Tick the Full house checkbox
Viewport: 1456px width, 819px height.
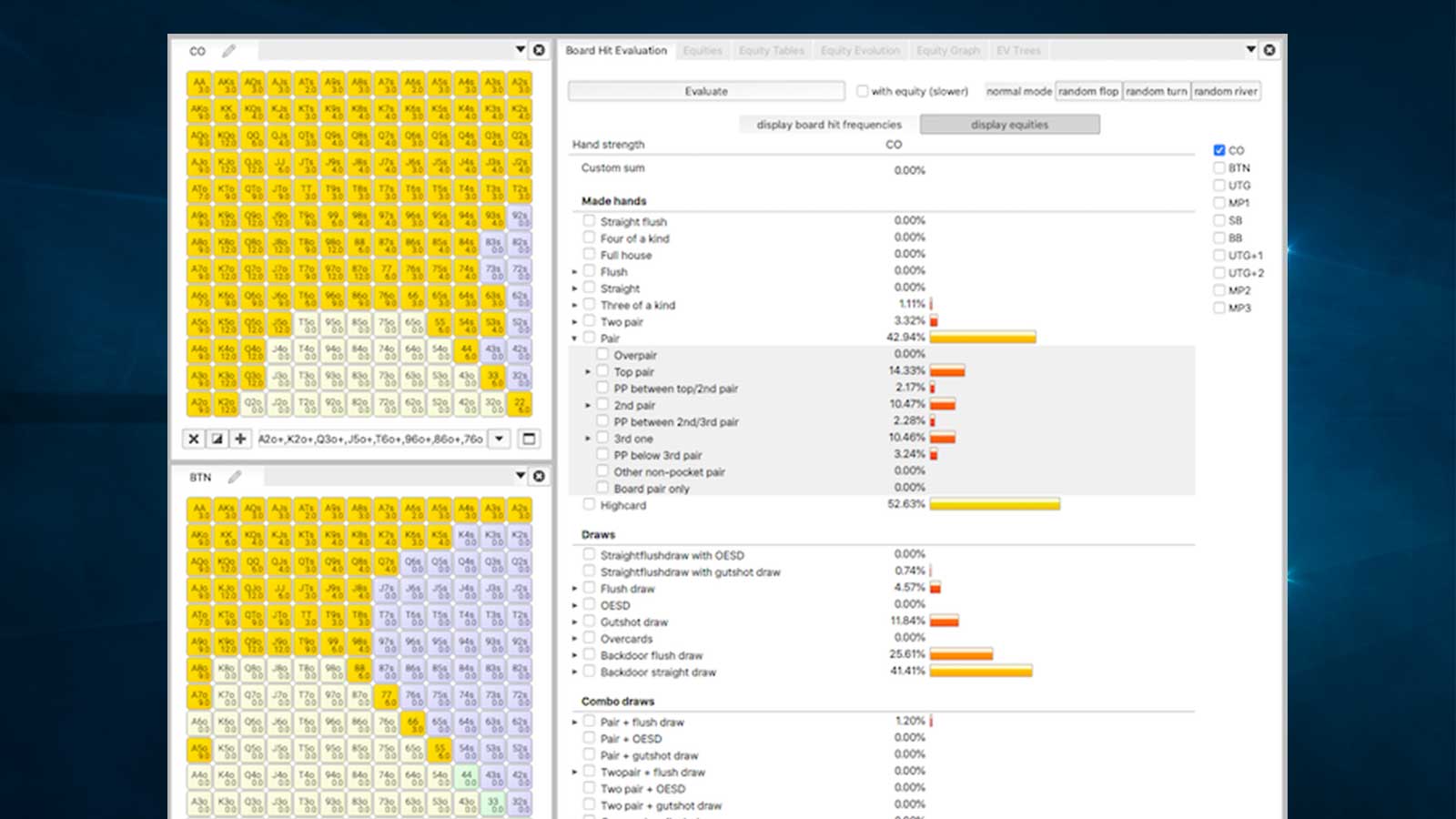[589, 254]
